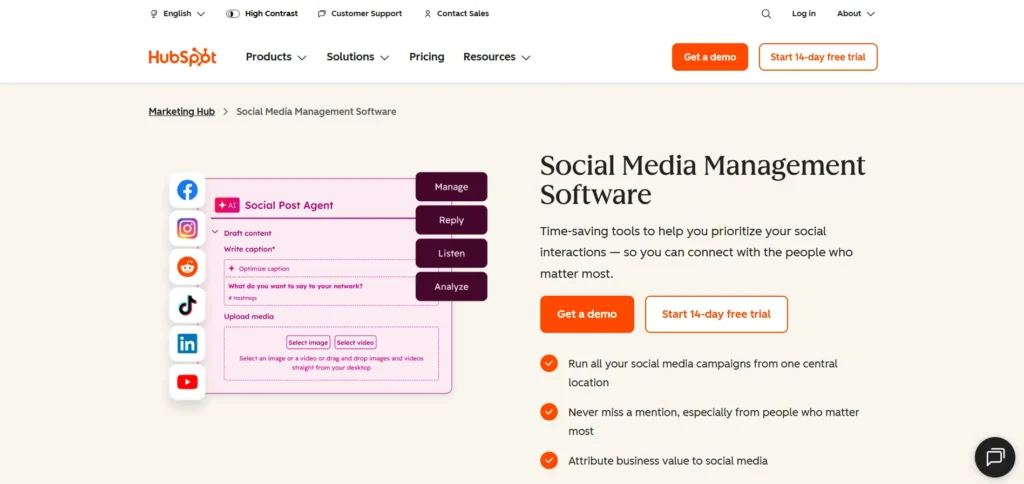Click the '# Hashtags' text

242,298
